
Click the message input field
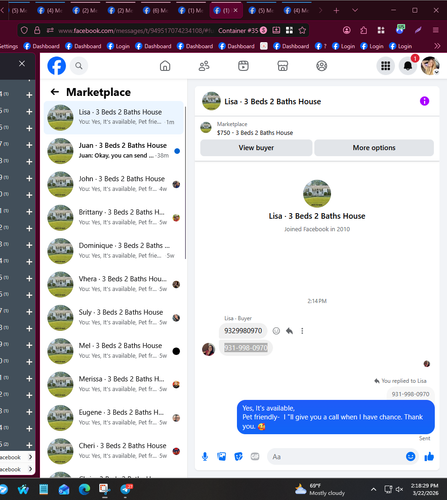[x=337, y=457]
